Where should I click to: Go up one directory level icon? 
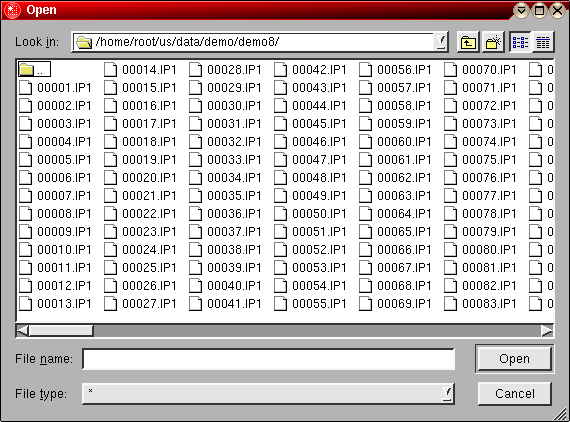coord(468,43)
